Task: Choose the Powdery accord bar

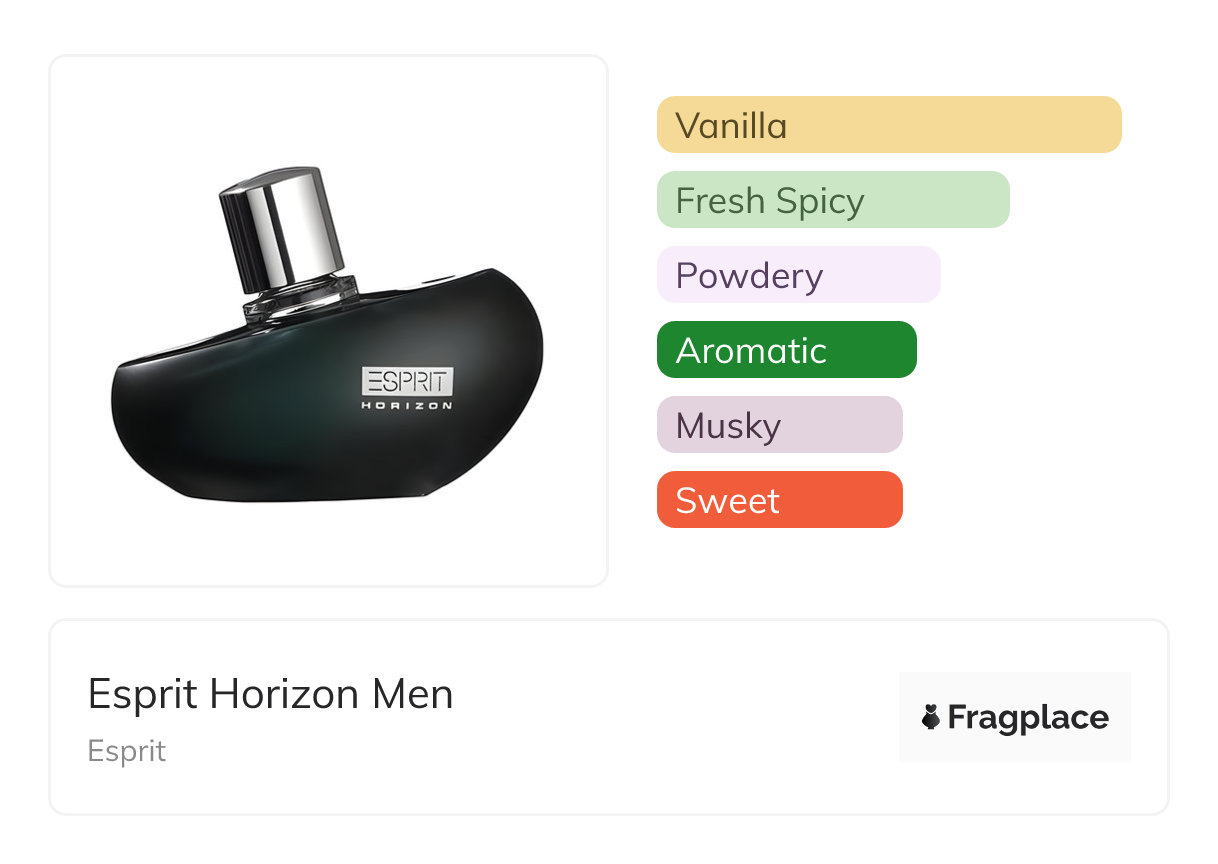Action: [x=798, y=275]
